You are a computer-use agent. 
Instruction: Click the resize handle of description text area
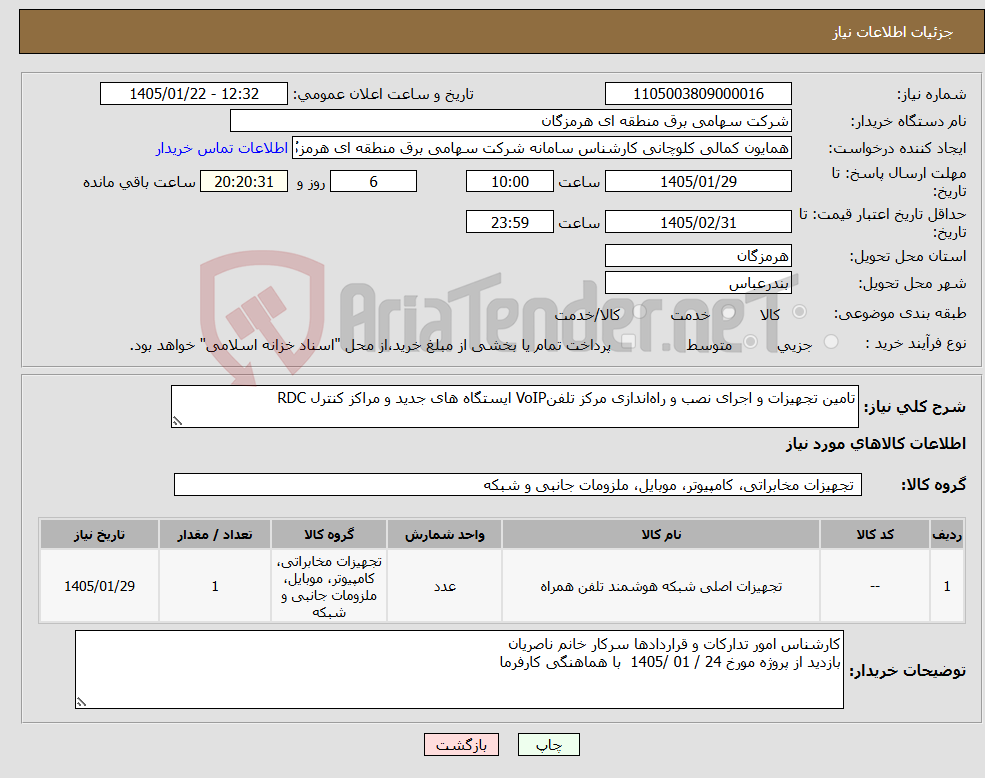coord(177,422)
